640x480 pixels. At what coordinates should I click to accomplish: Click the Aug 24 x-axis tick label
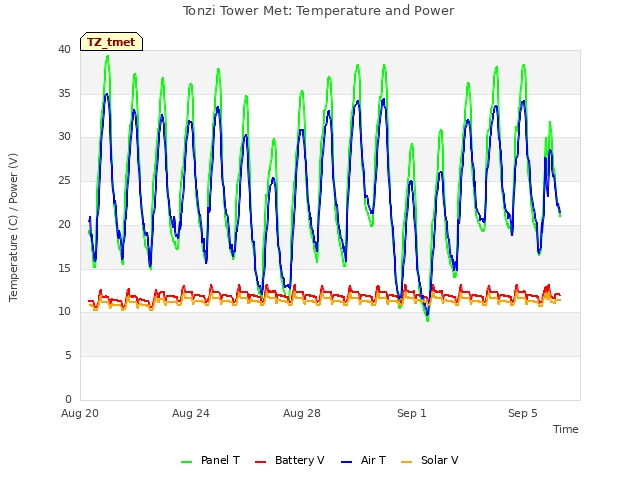191,413
